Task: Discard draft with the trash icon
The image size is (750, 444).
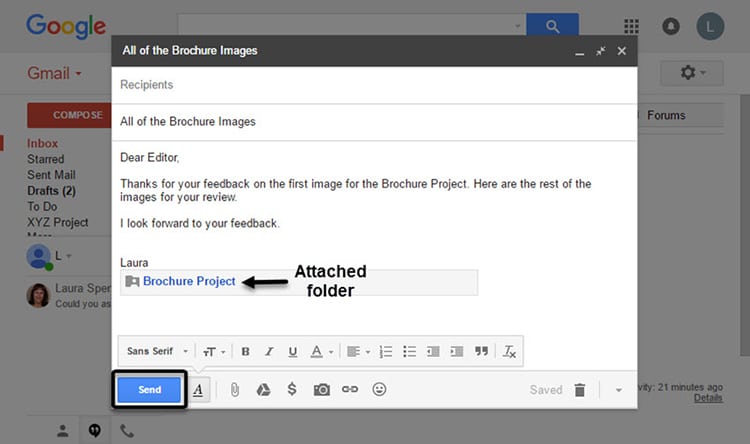Action: (580, 390)
